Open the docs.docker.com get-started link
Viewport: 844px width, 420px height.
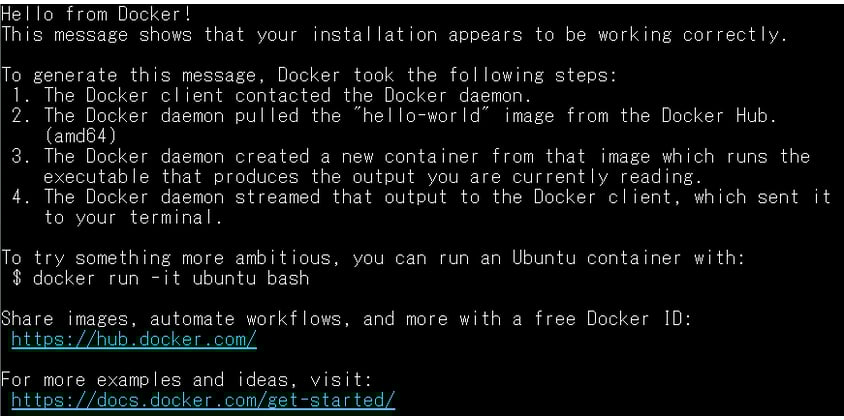[x=203, y=401]
